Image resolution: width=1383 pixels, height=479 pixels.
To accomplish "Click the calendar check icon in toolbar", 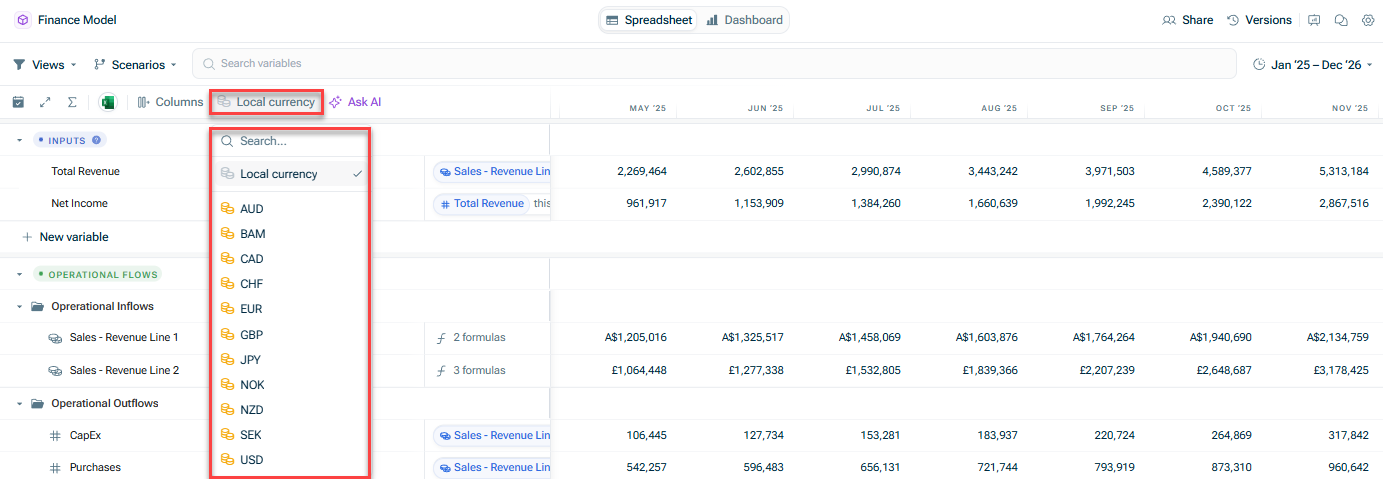I will pos(18,102).
